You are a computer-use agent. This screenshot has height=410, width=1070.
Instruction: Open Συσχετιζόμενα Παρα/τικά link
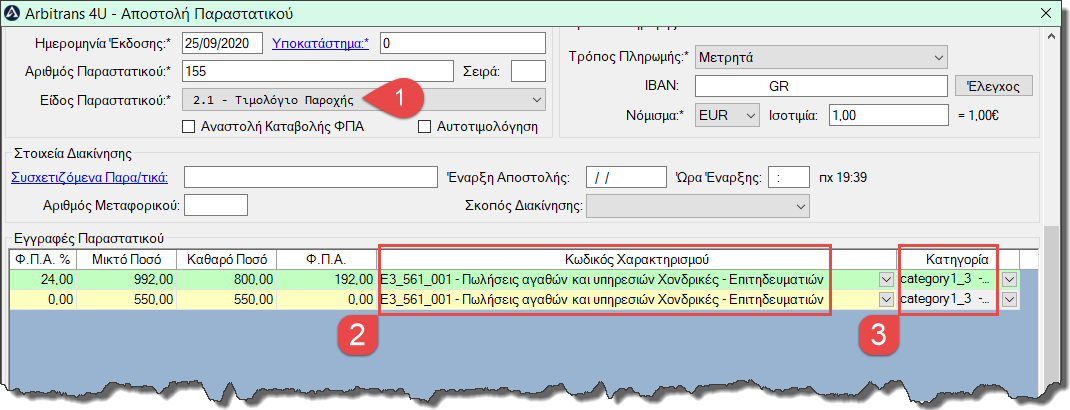coord(89,178)
